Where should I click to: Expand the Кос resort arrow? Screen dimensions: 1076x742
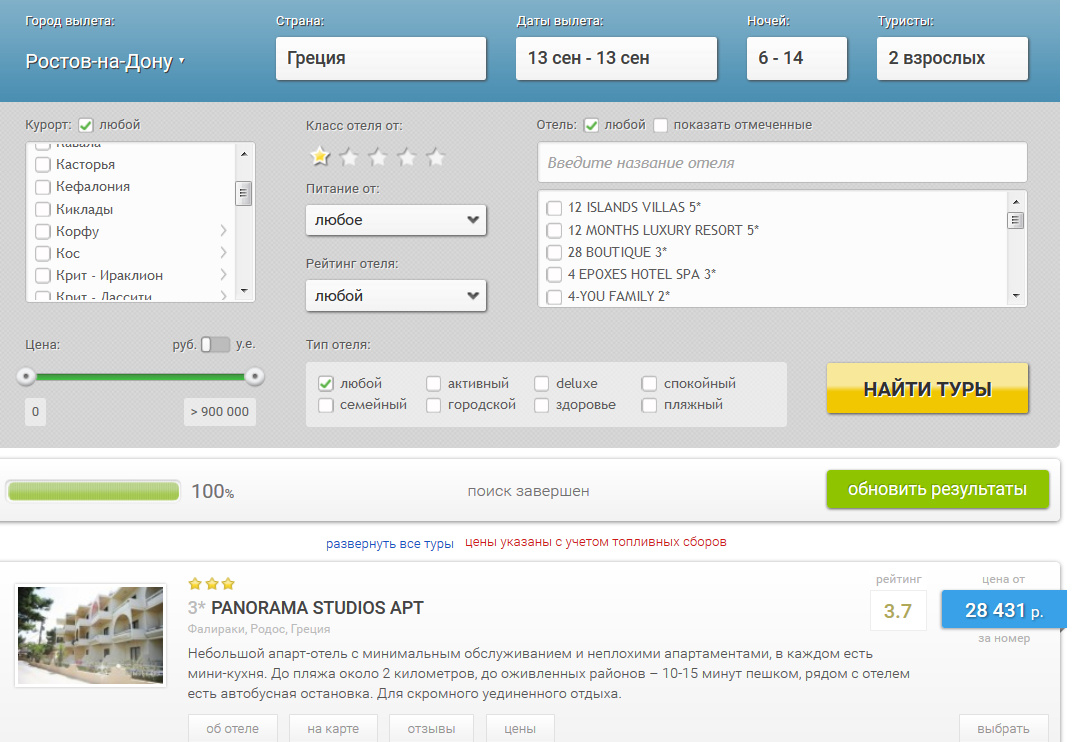coord(223,253)
